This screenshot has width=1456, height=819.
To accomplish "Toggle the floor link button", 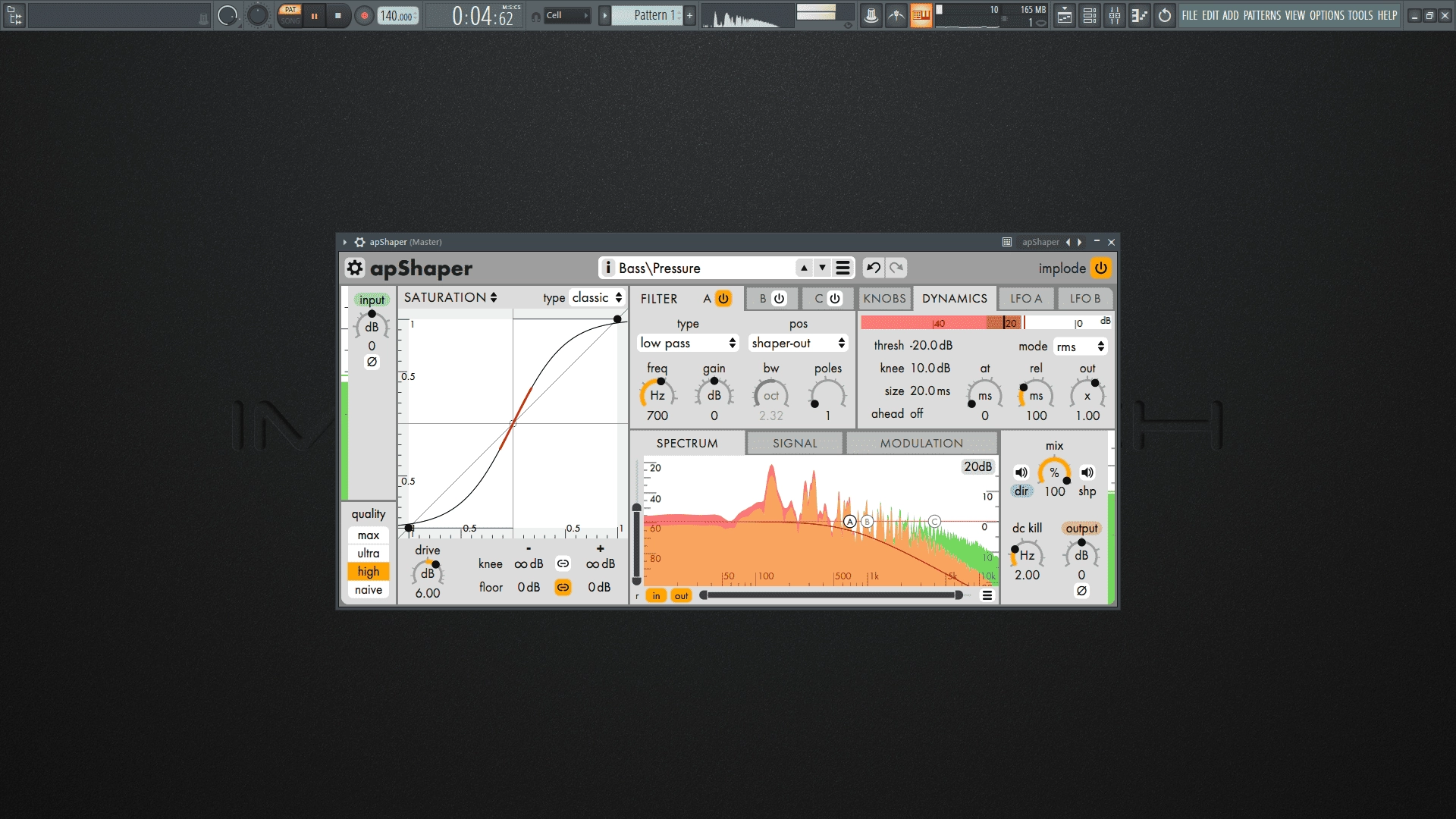I will pyautogui.click(x=563, y=587).
